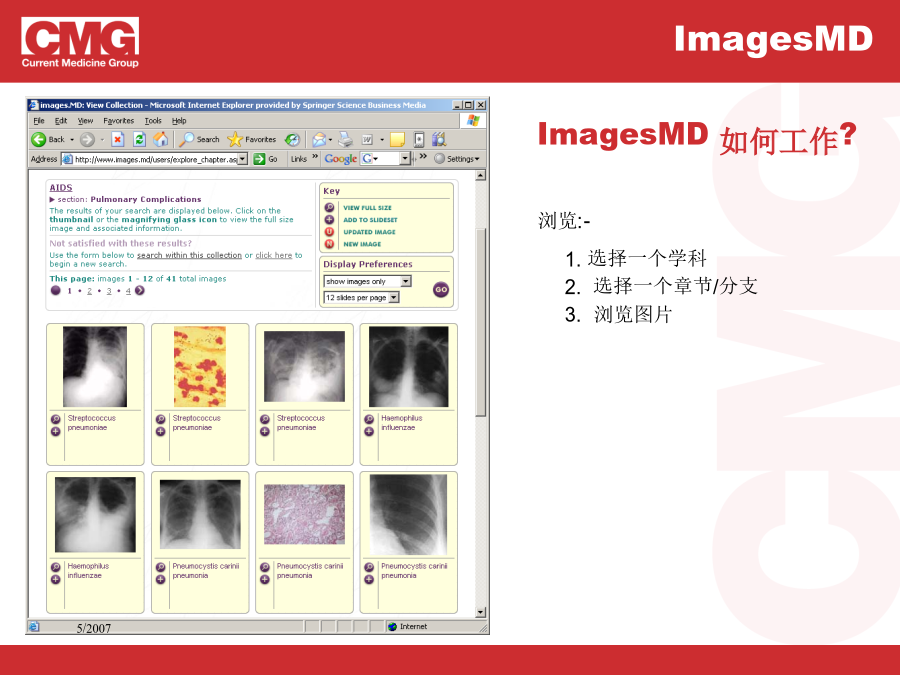
Task: Open the View menu
Action: pos(85,121)
